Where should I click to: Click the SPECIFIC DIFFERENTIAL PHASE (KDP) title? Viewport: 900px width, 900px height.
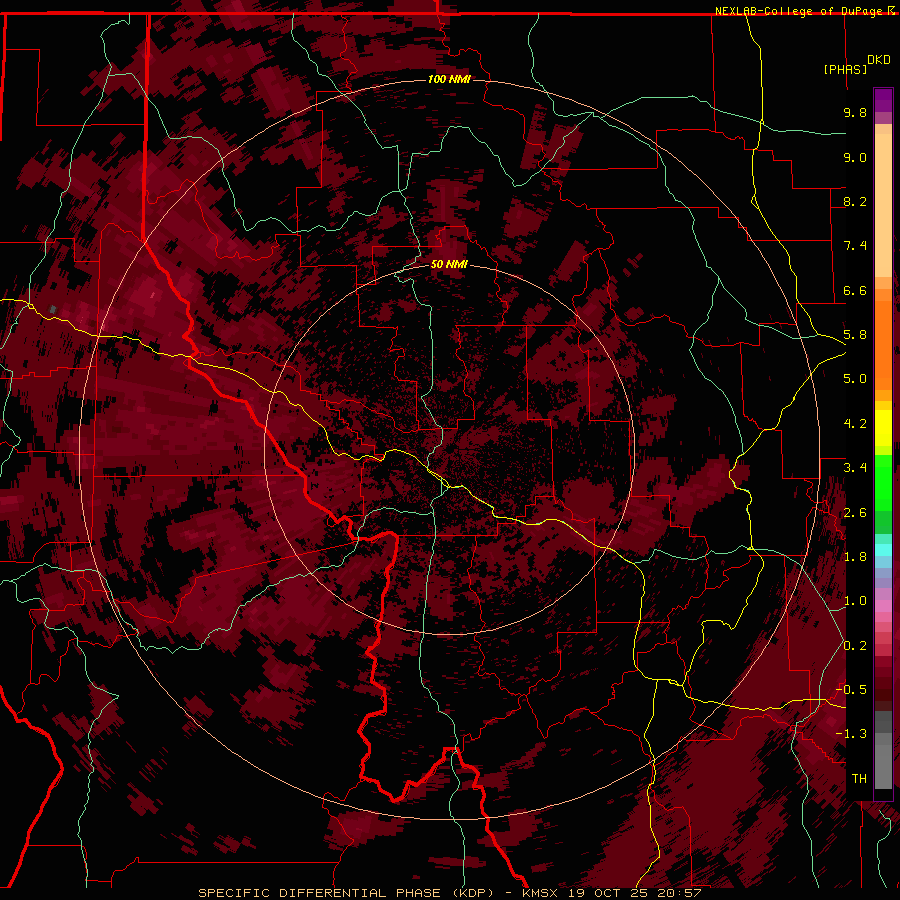tap(346, 893)
